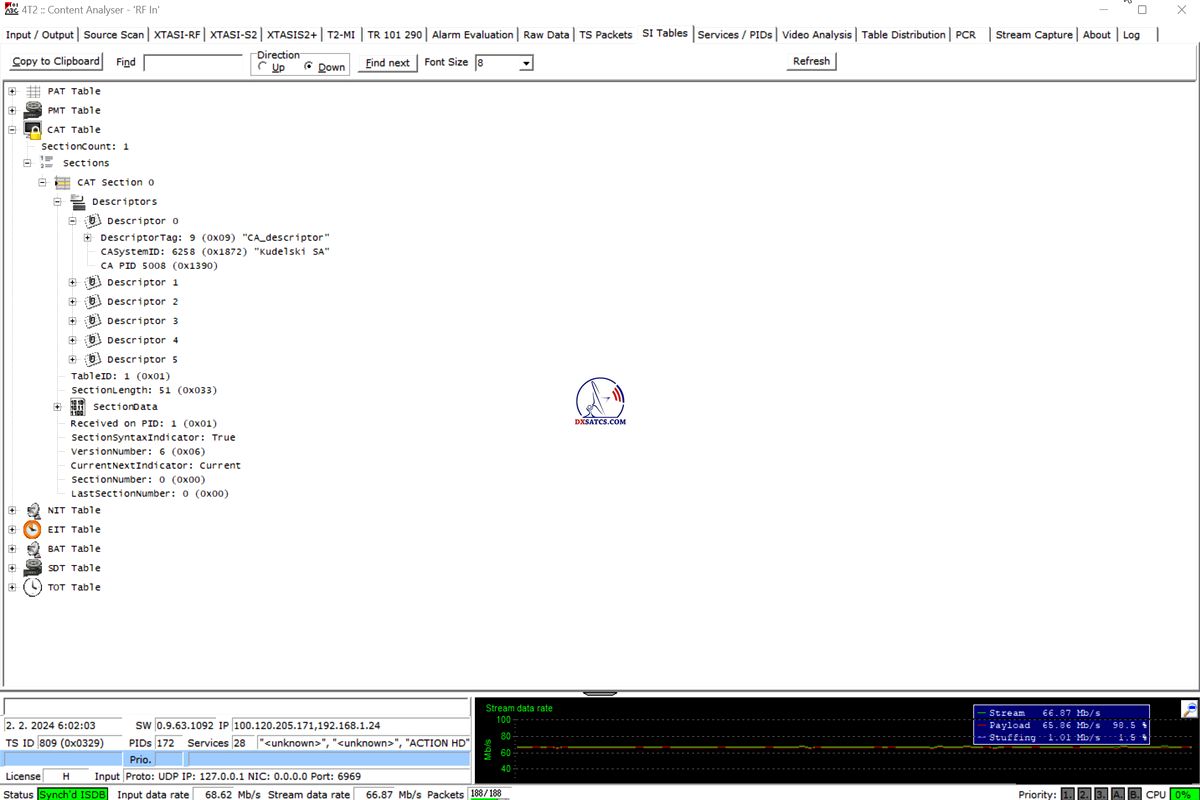Click the SDT Table icon
The height and width of the screenshot is (800, 1200).
pos(32,568)
